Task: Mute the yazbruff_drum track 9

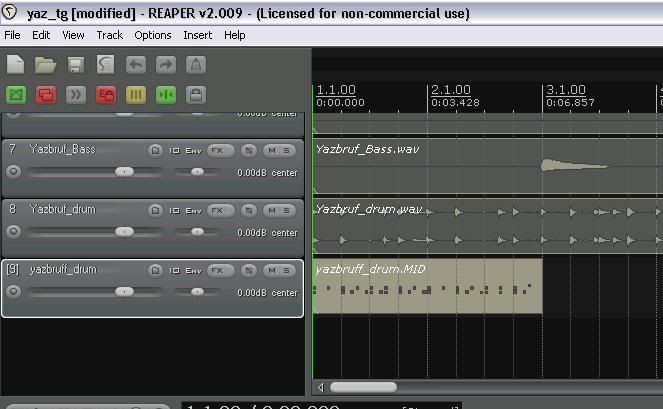Action: [x=272, y=271]
